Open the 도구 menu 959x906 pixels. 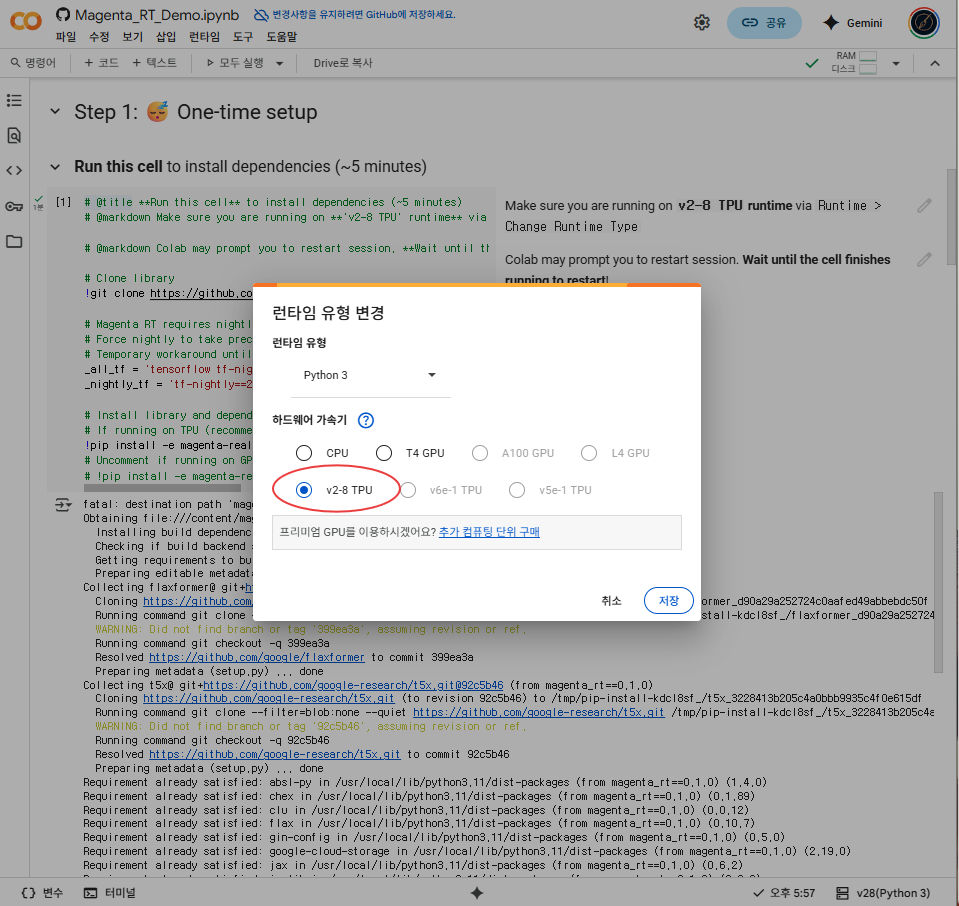coord(243,37)
